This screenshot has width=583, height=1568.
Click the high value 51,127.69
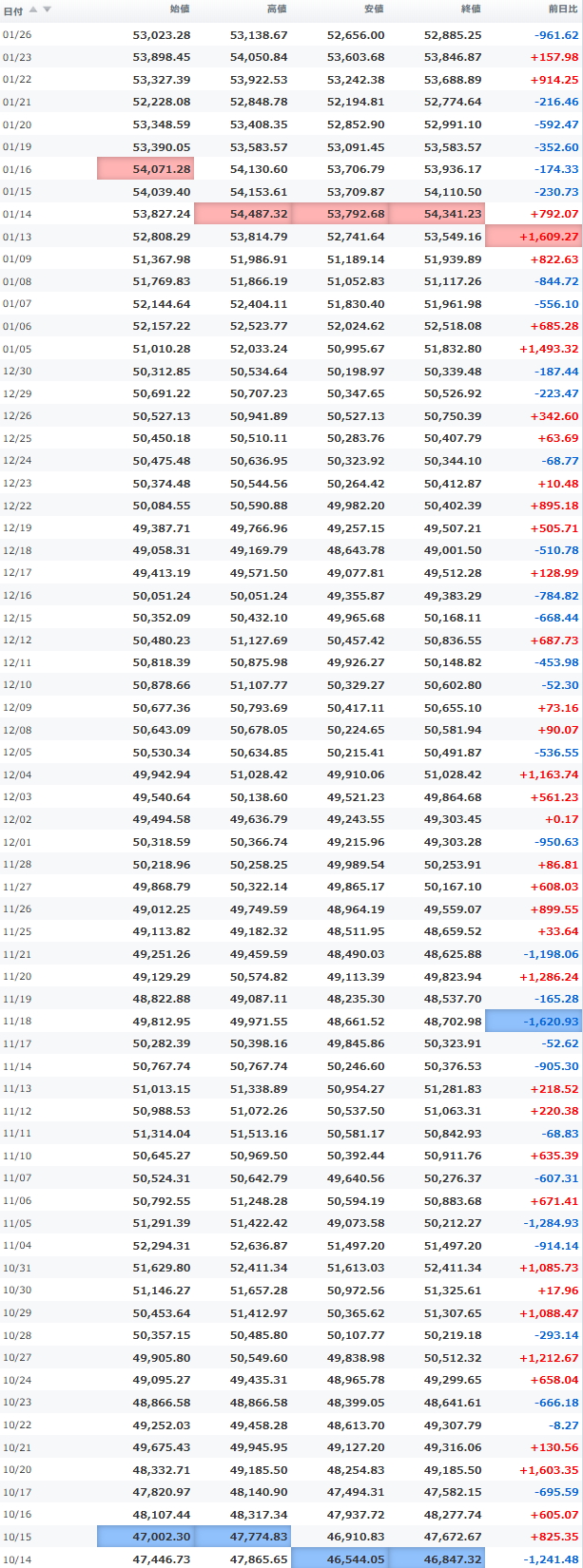259,641
